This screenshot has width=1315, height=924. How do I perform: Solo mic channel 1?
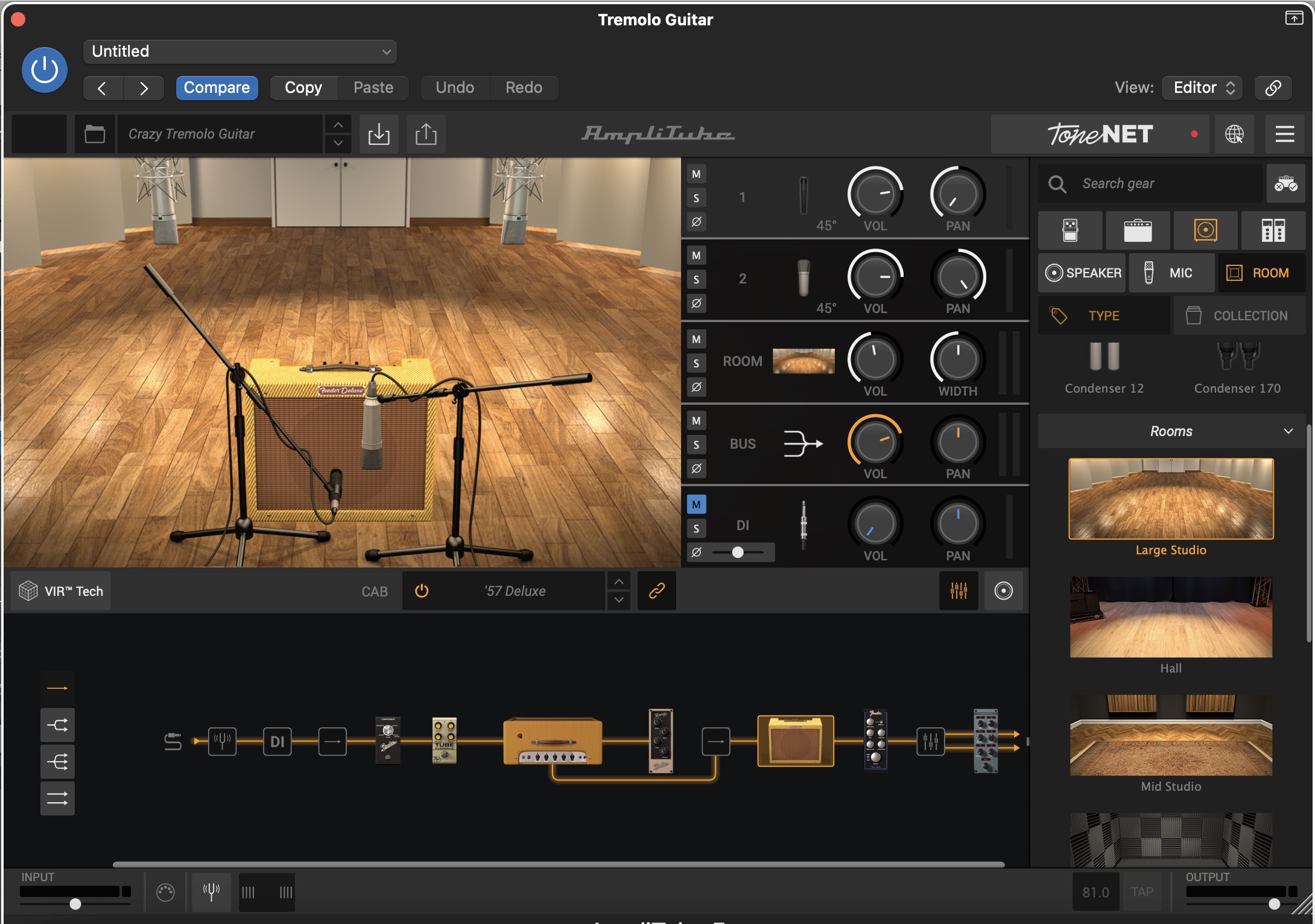696,198
